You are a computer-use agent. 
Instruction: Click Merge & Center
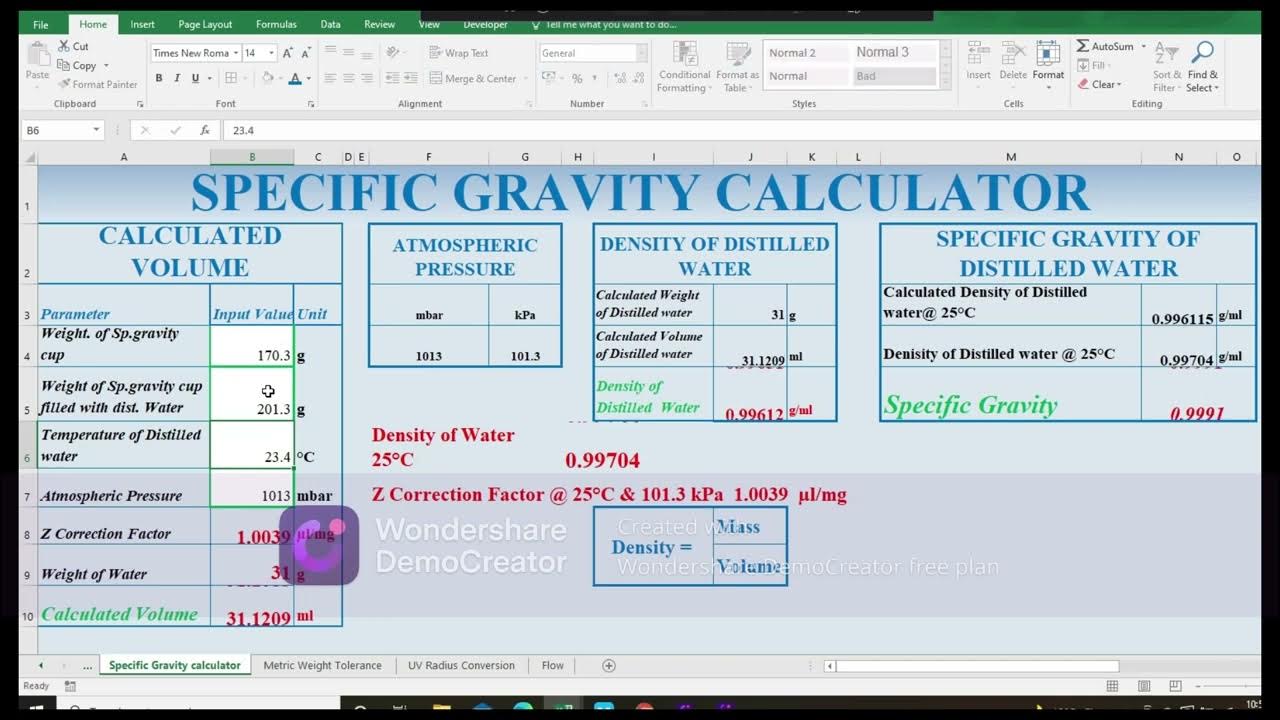coord(473,78)
